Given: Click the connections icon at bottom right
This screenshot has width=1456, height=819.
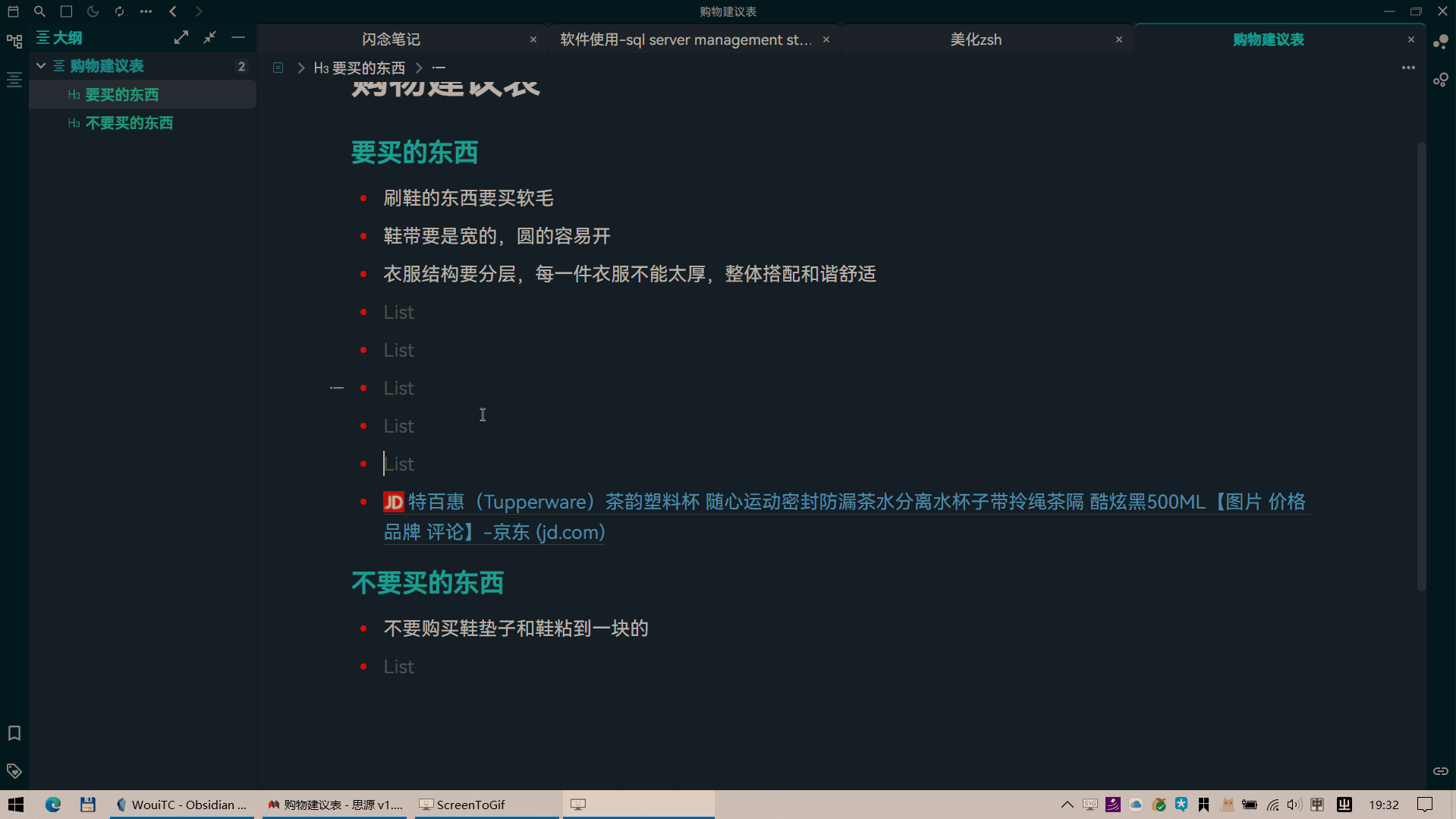Looking at the screenshot, I should (x=1441, y=770).
